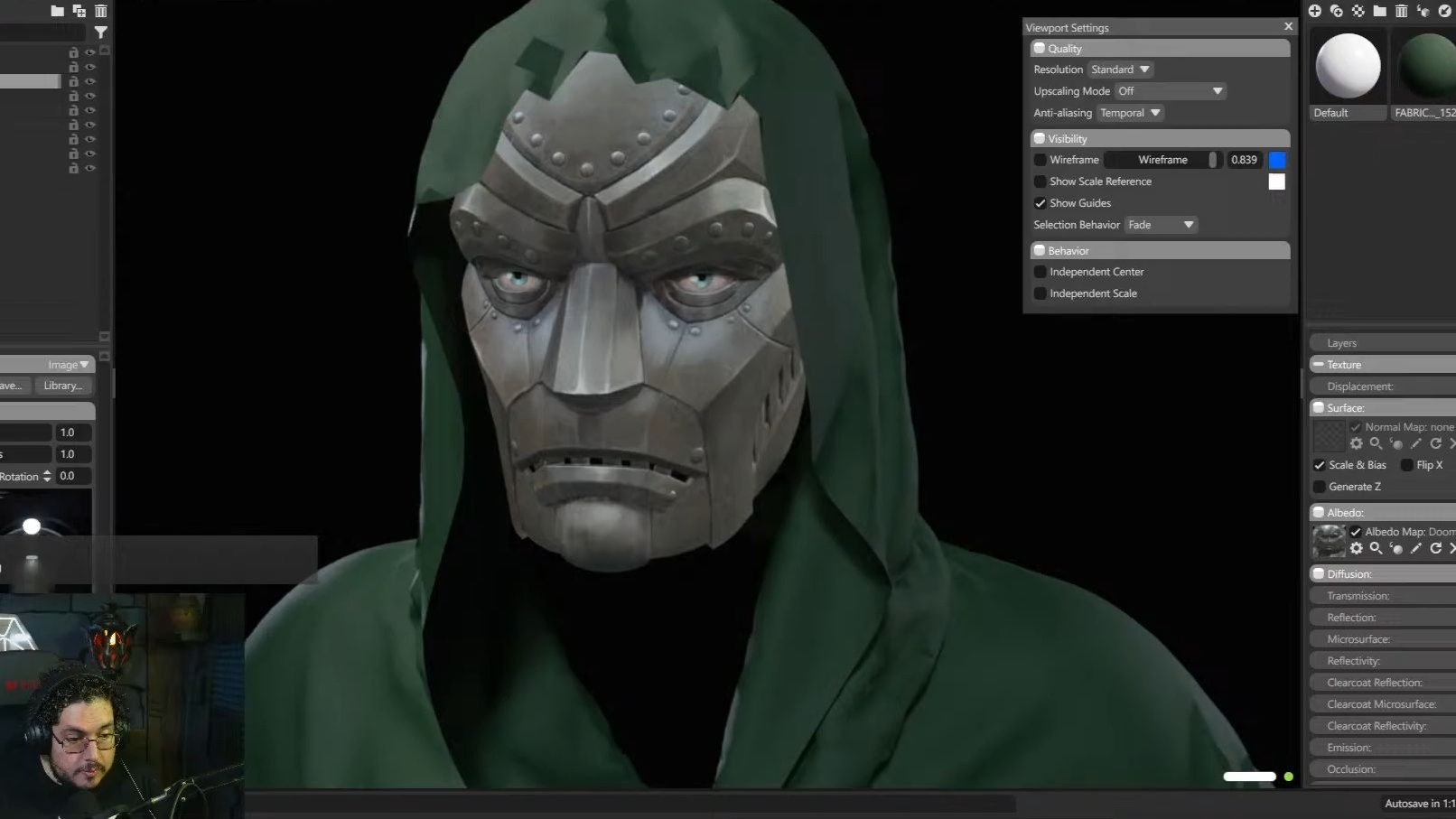Click the duplicate material icon
The width and height of the screenshot is (1456, 819).
click(x=1337, y=11)
